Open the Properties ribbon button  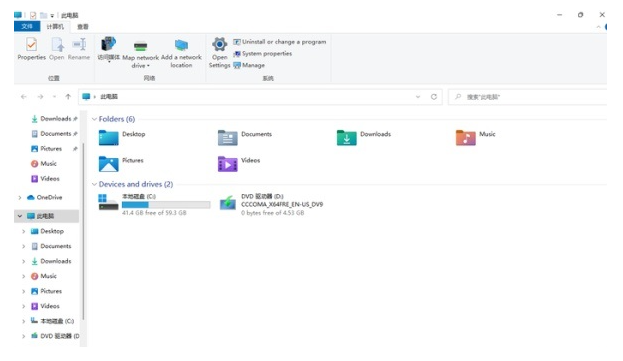31,49
